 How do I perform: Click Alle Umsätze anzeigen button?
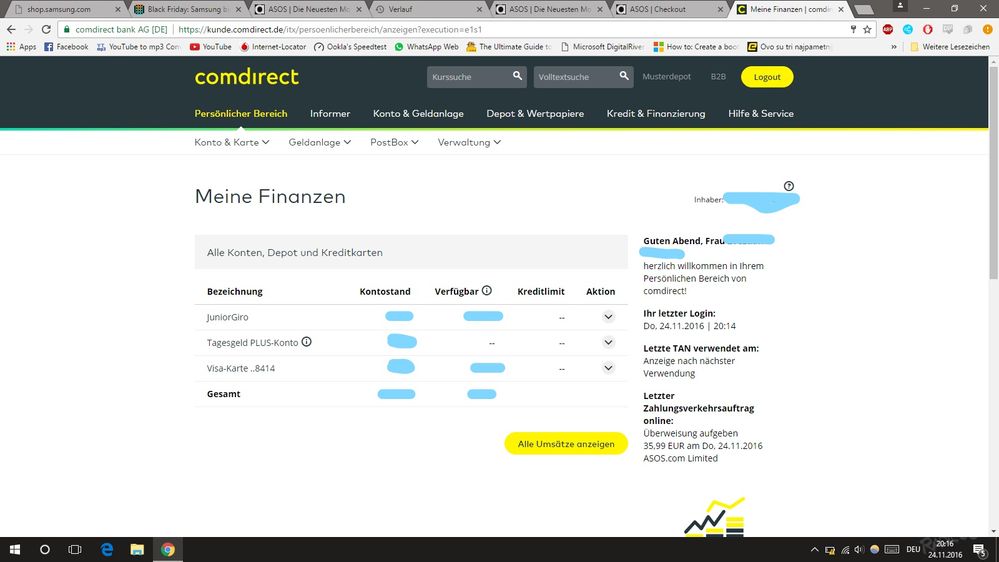tap(566, 443)
